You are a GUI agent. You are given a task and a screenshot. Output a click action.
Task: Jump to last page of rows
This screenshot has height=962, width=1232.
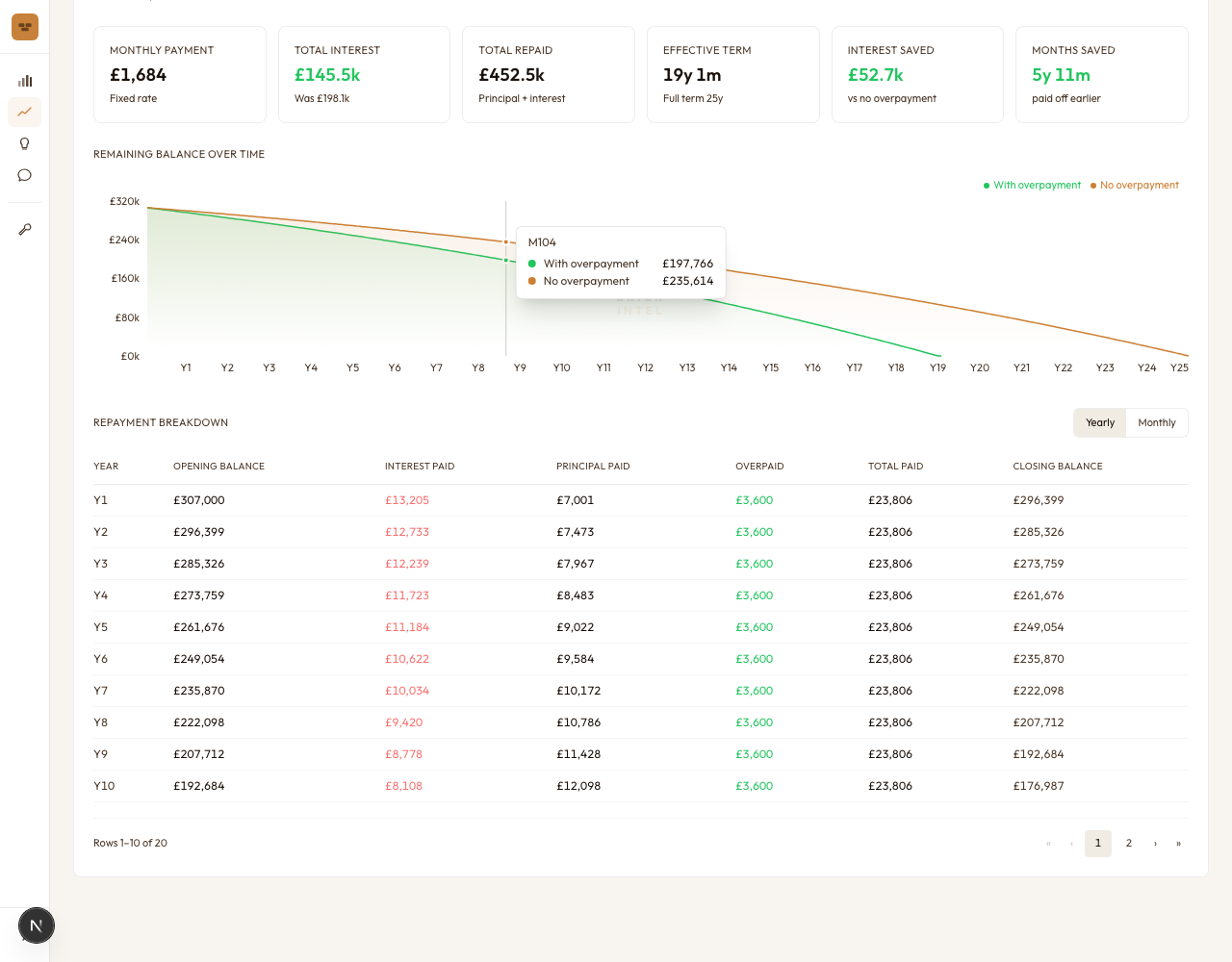click(x=1178, y=844)
